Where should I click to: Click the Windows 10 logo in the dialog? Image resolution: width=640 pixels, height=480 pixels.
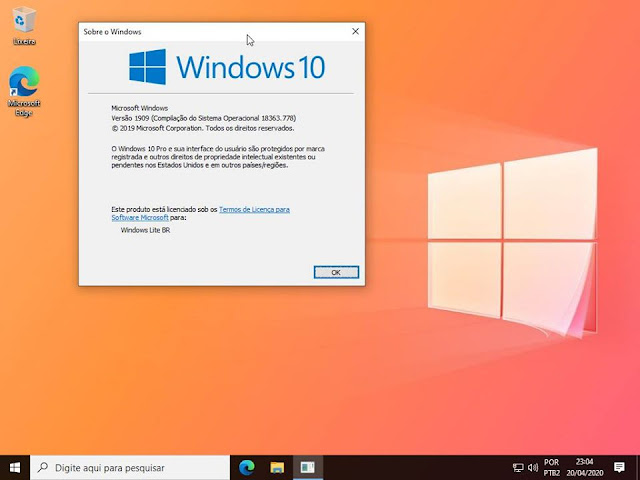[227, 67]
